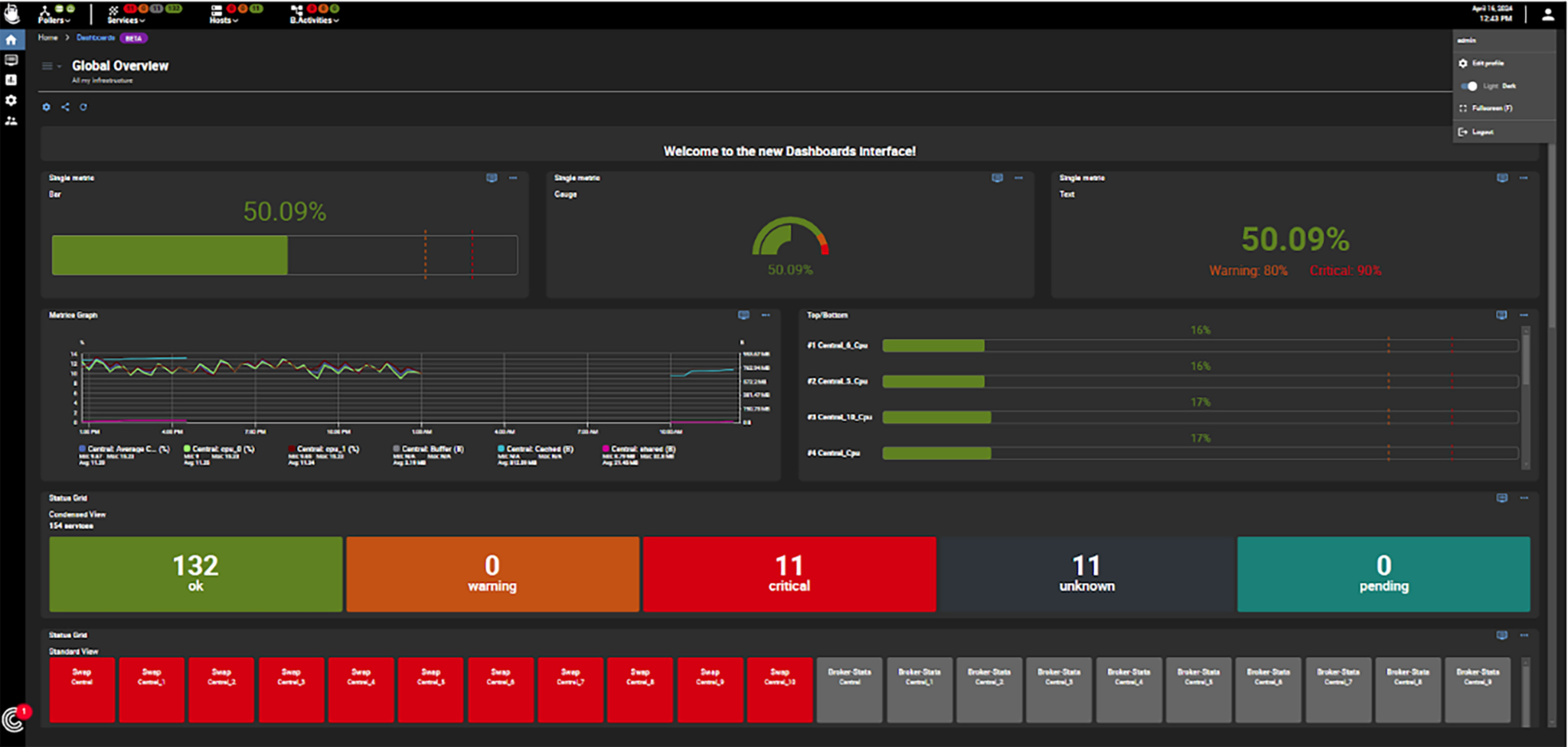1568x747 pixels.
Task: Click the red 11 critical status tile
Action: tap(788, 574)
